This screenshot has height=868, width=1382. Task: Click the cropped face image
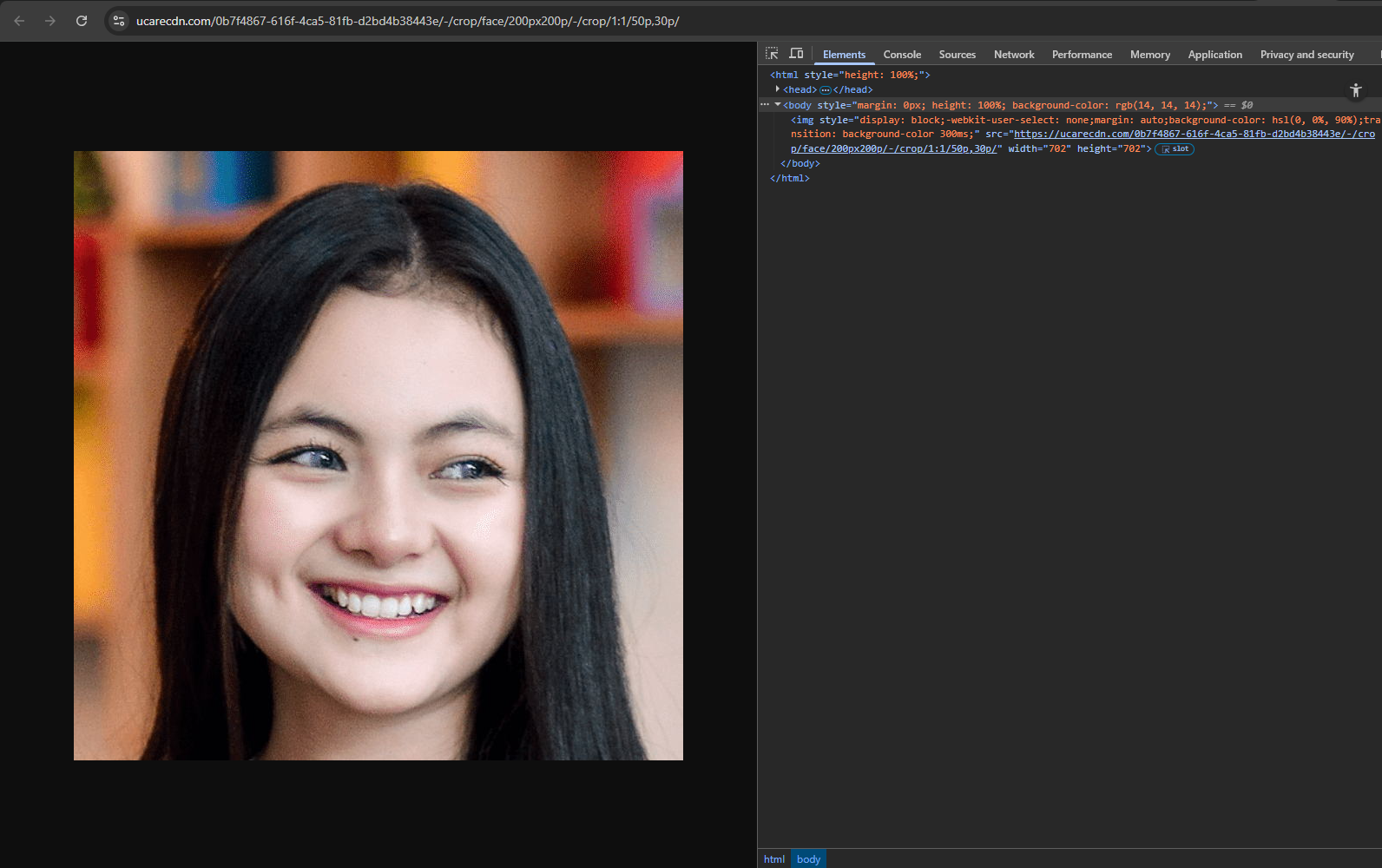pyautogui.click(x=378, y=456)
